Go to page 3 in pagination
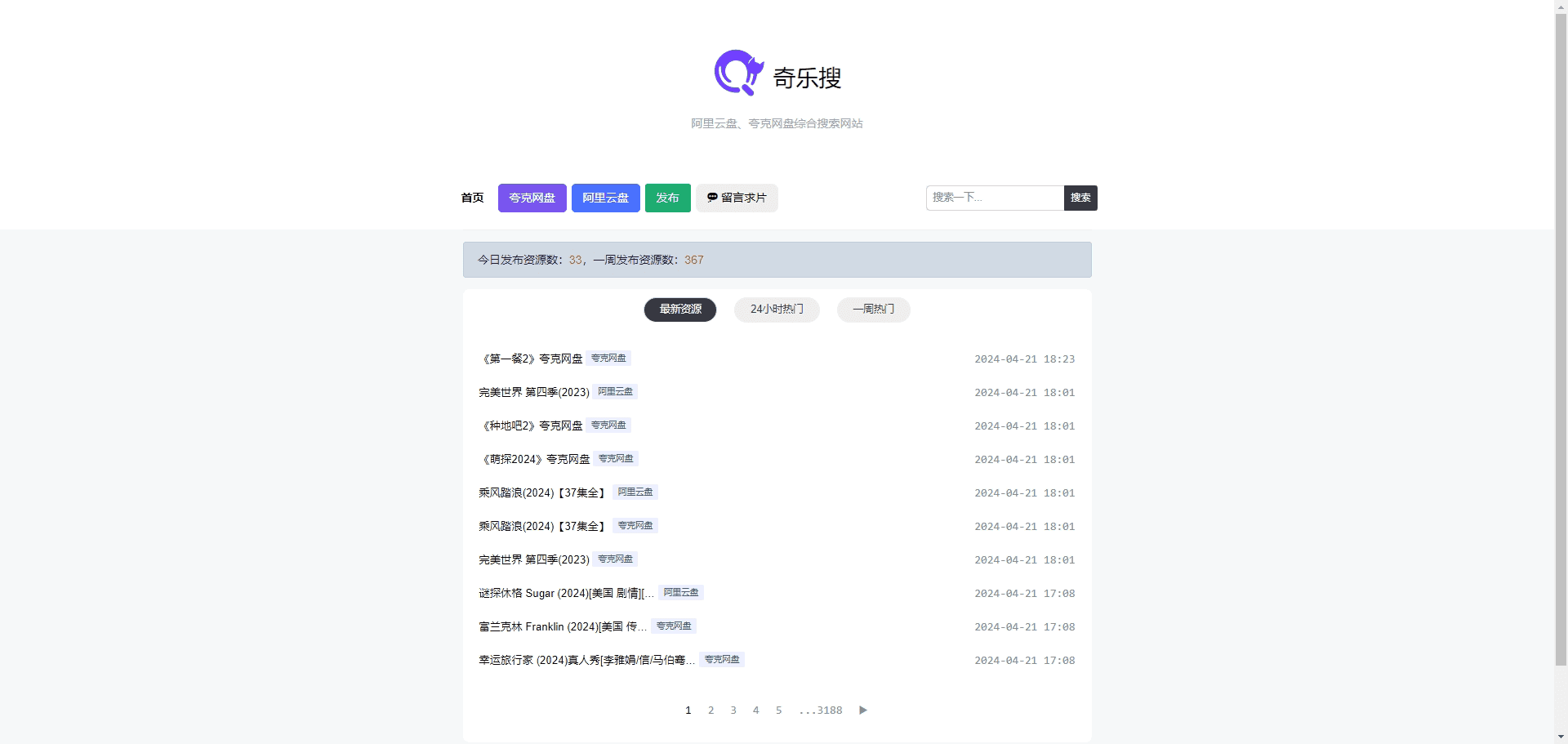The height and width of the screenshot is (744, 1568). (x=733, y=711)
